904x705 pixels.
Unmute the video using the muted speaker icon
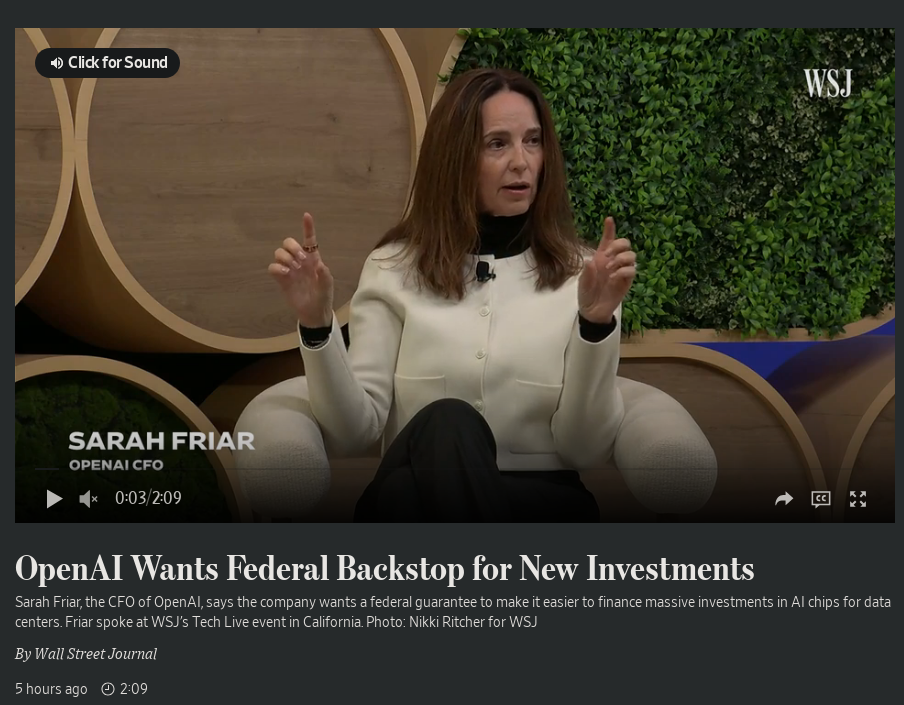pyautogui.click(x=88, y=499)
